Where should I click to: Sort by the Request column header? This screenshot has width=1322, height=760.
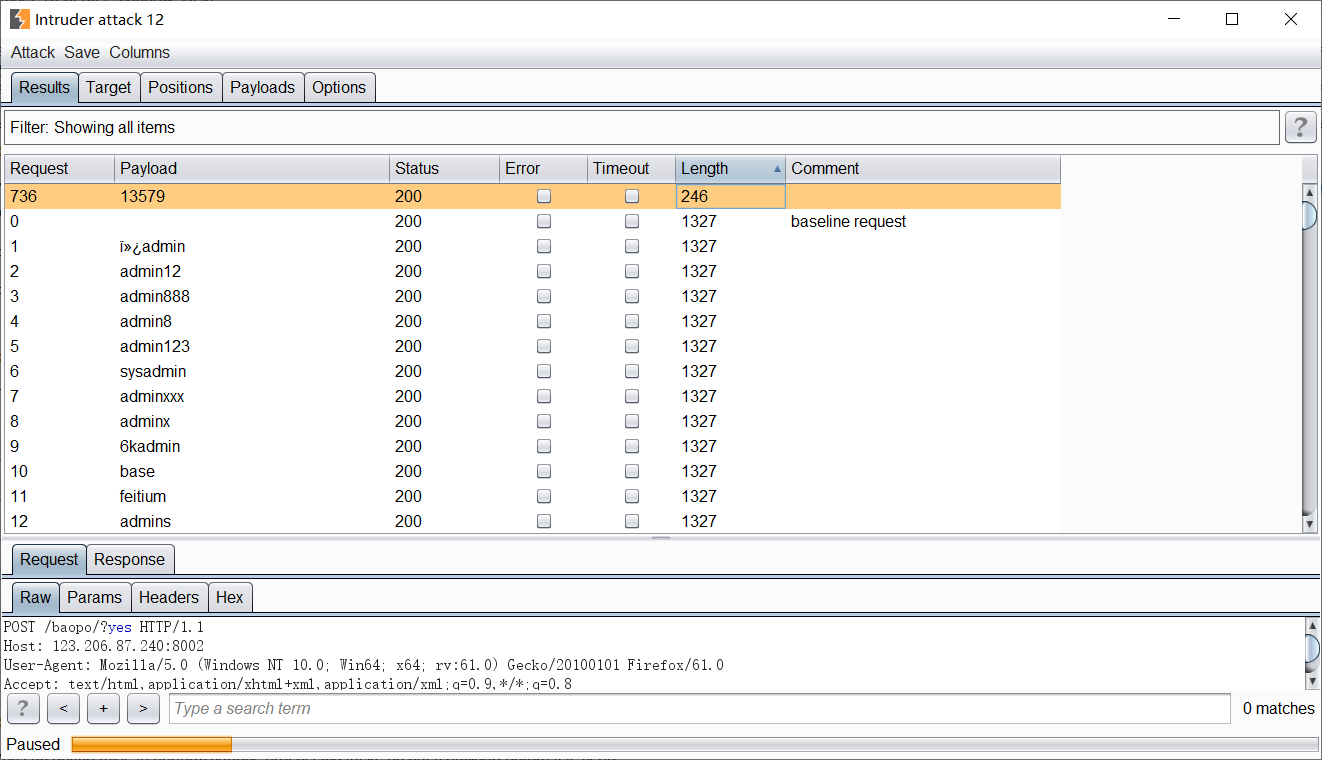[59, 169]
